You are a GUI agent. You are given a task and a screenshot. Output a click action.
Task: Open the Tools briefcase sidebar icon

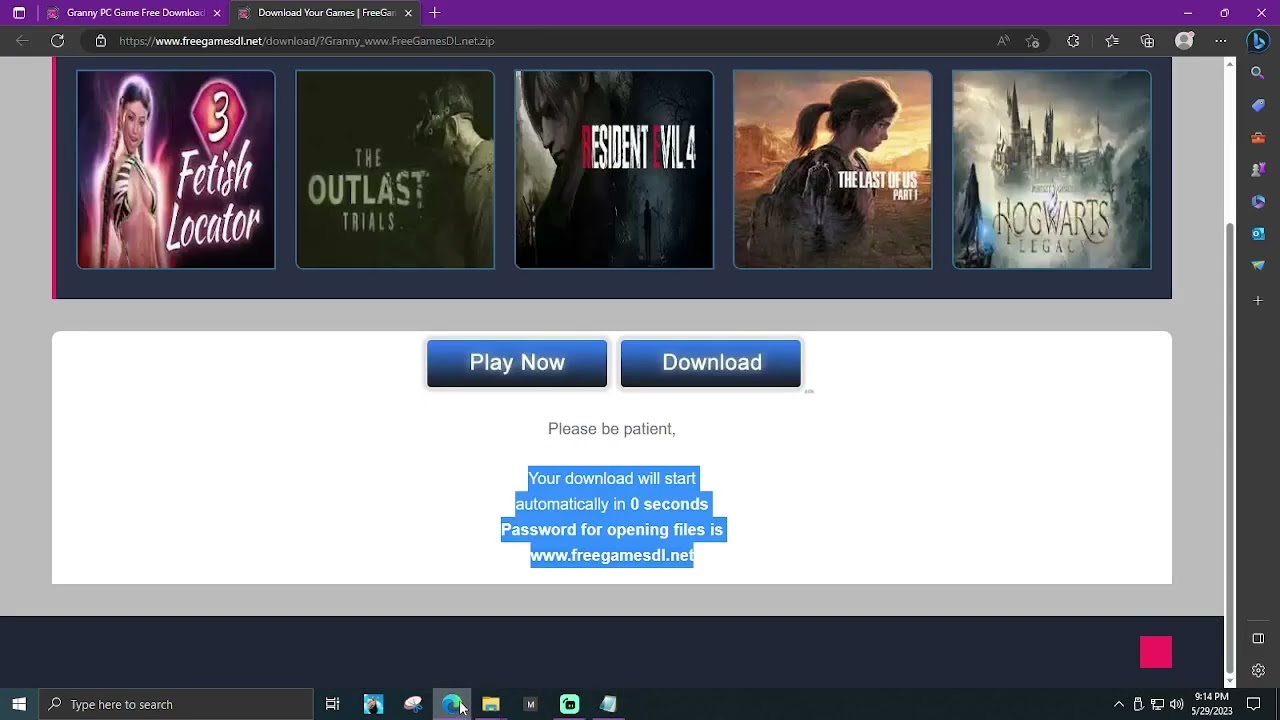(1258, 137)
